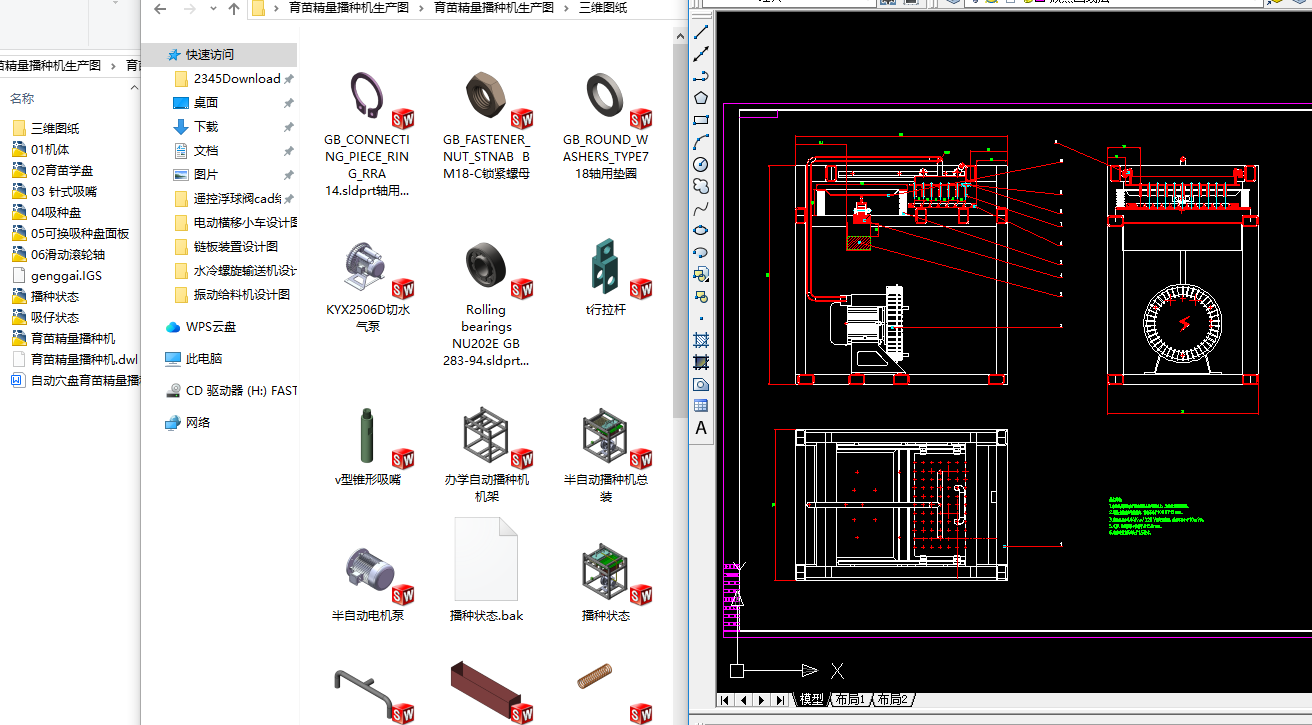Image resolution: width=1312 pixels, height=725 pixels.
Task: Select the GB_CONNECTING_PIECE_RING retaining ring file
Action: point(367,134)
